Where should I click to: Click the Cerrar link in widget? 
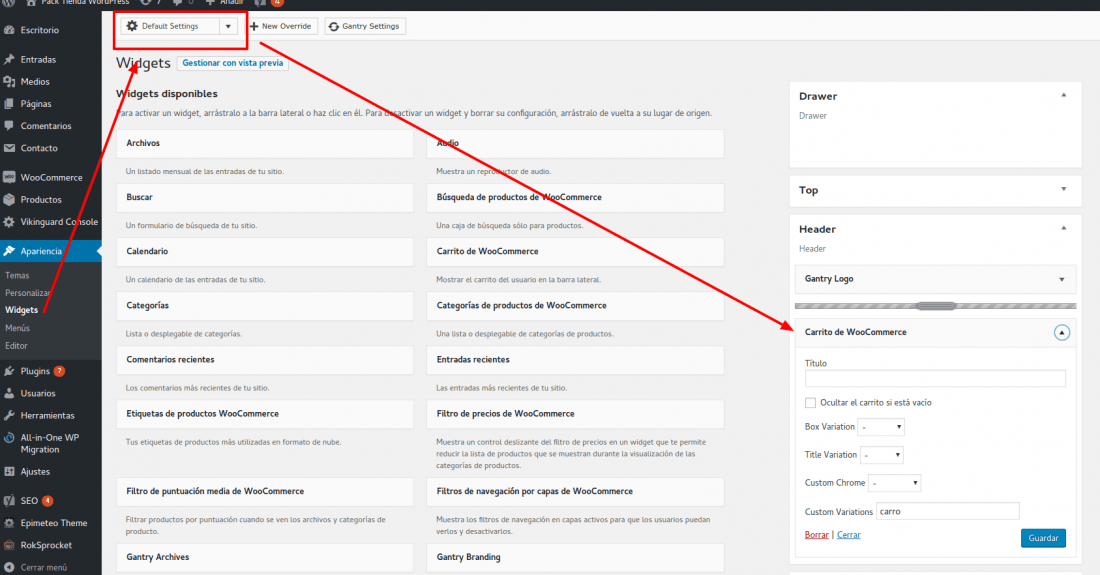point(849,534)
